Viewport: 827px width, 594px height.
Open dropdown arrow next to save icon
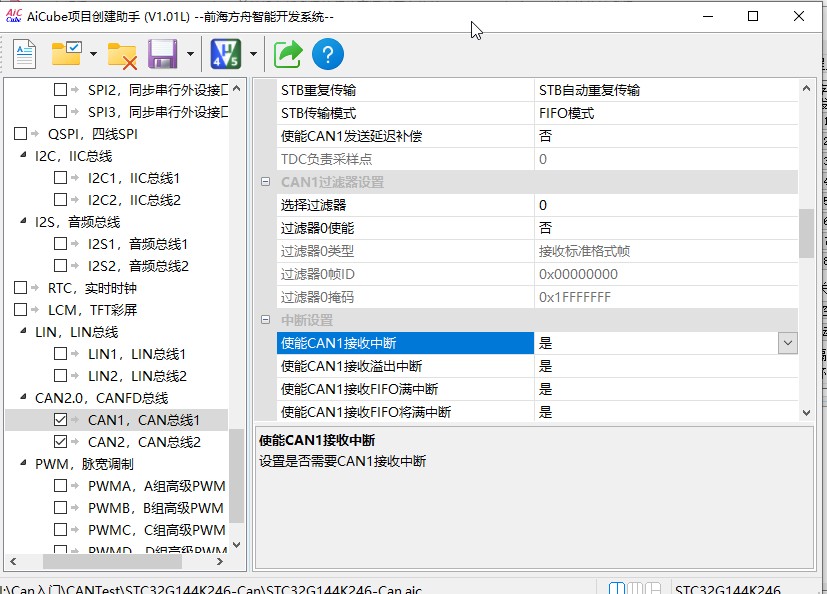pyautogui.click(x=190, y=54)
